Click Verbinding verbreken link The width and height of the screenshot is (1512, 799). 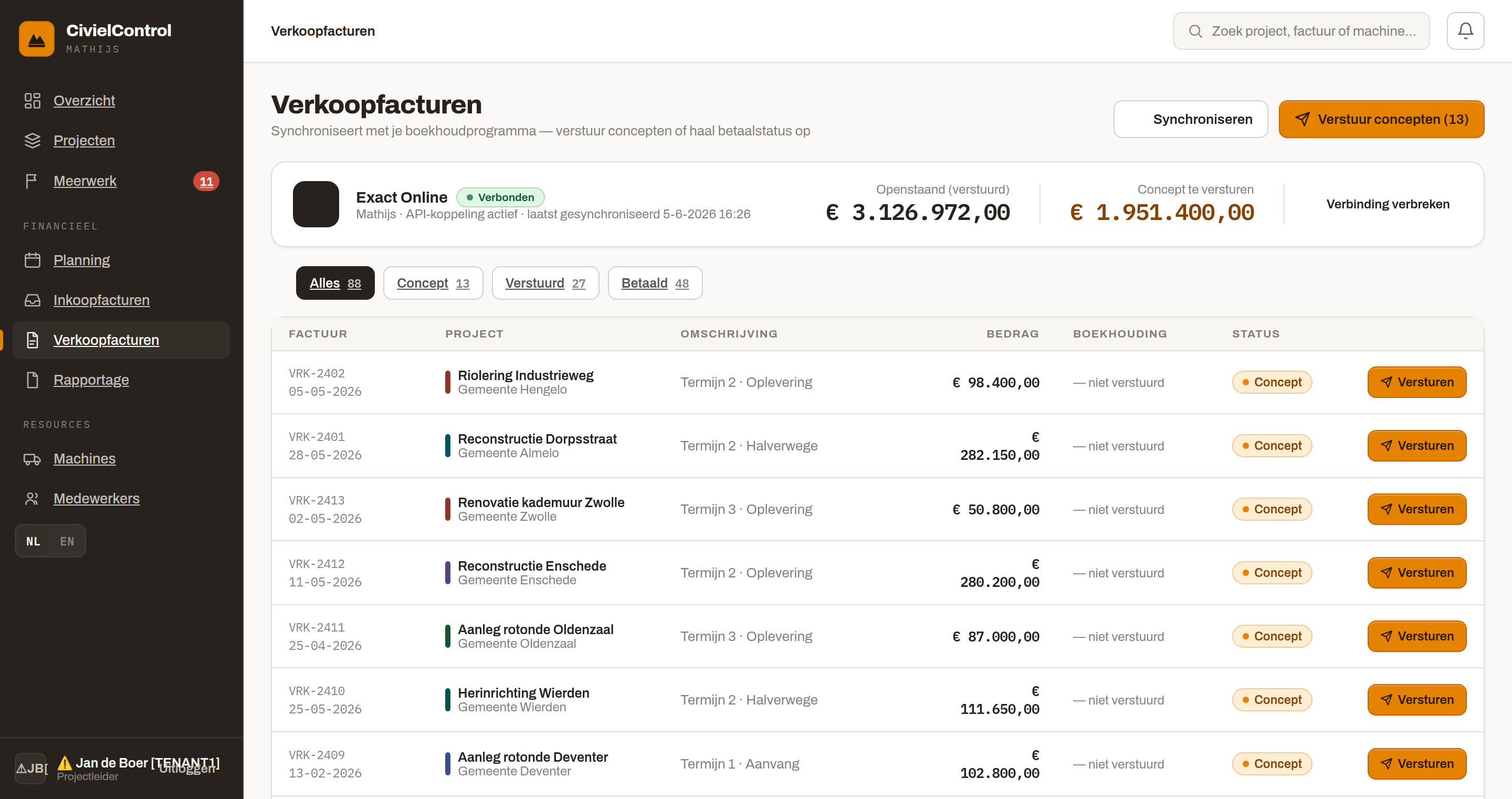[1388, 204]
